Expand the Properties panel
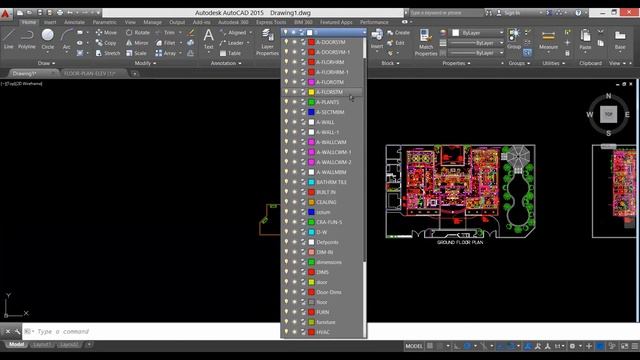The width and height of the screenshot is (640, 360). click(456, 63)
